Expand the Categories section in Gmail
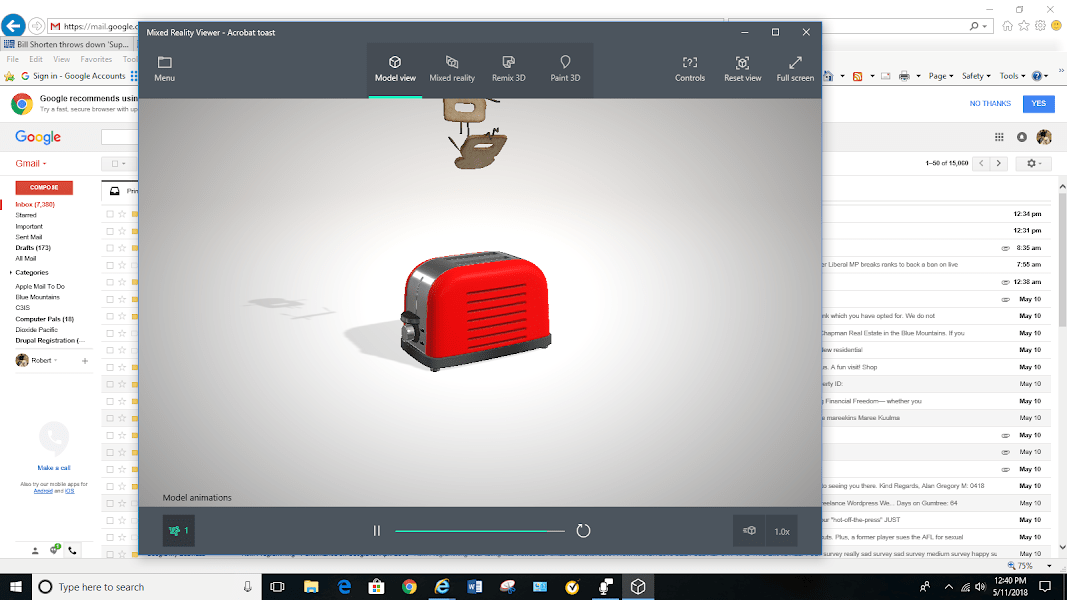The height and width of the screenshot is (600, 1067). tap(10, 273)
